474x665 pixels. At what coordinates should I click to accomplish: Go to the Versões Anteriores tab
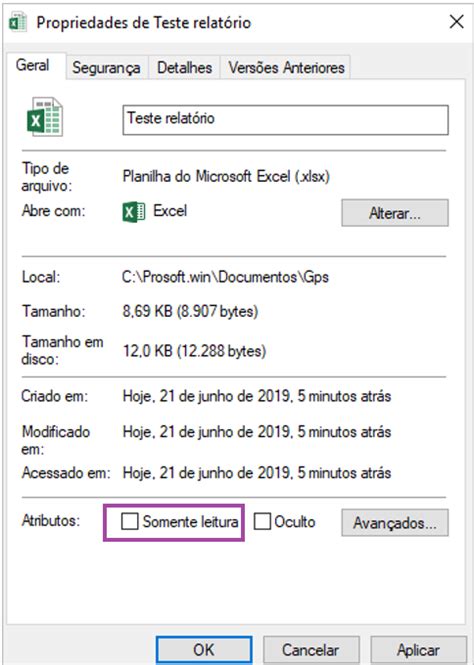286,67
